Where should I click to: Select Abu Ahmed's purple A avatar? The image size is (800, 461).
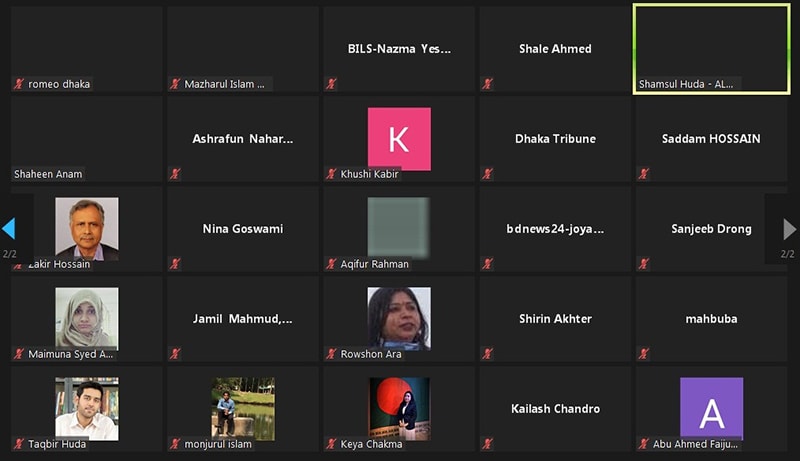pyautogui.click(x=711, y=408)
